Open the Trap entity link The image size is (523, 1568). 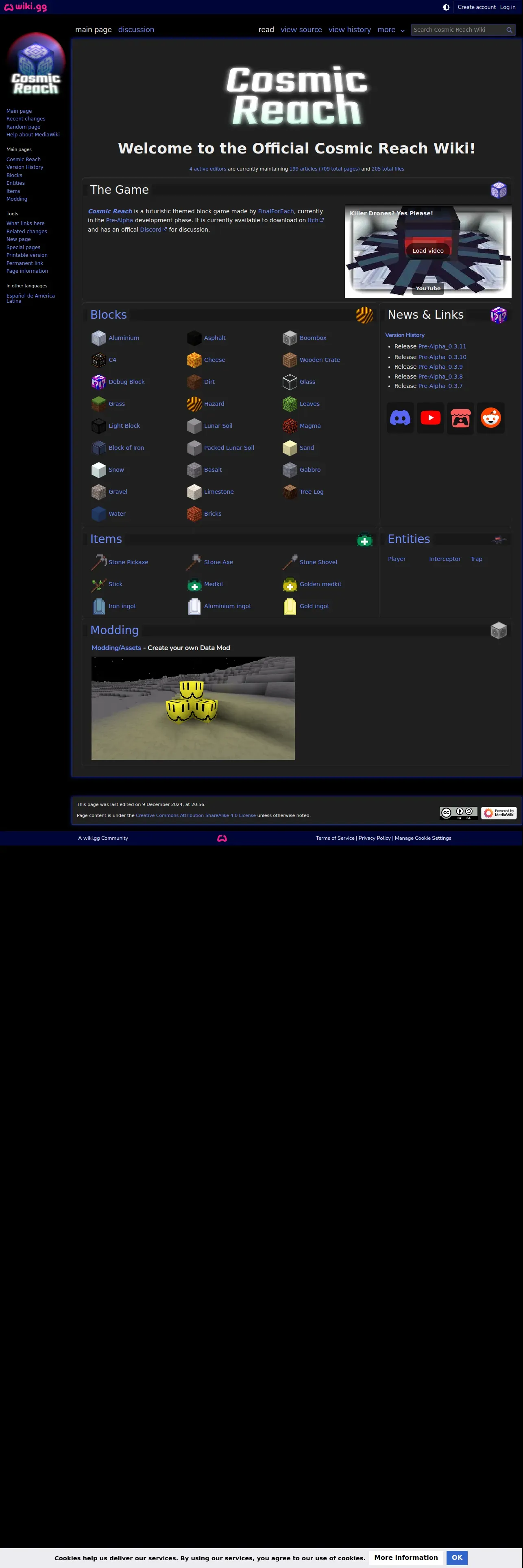[x=476, y=559]
